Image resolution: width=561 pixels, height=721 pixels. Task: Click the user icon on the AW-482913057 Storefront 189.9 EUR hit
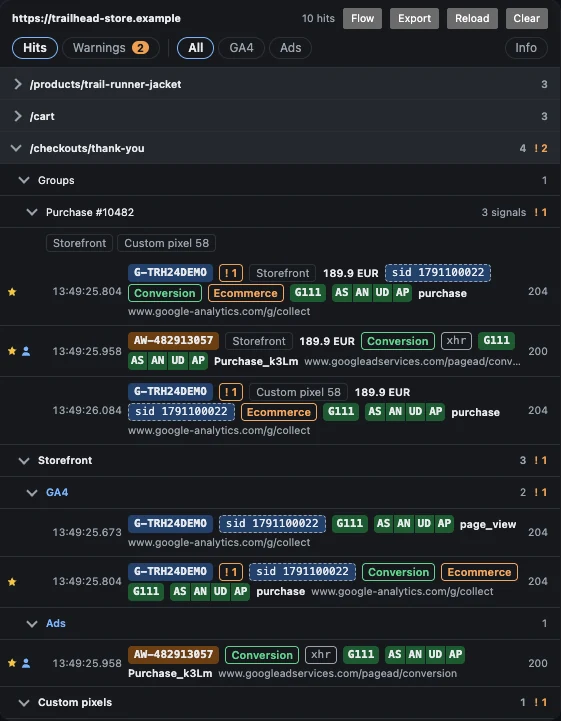coord(26,351)
